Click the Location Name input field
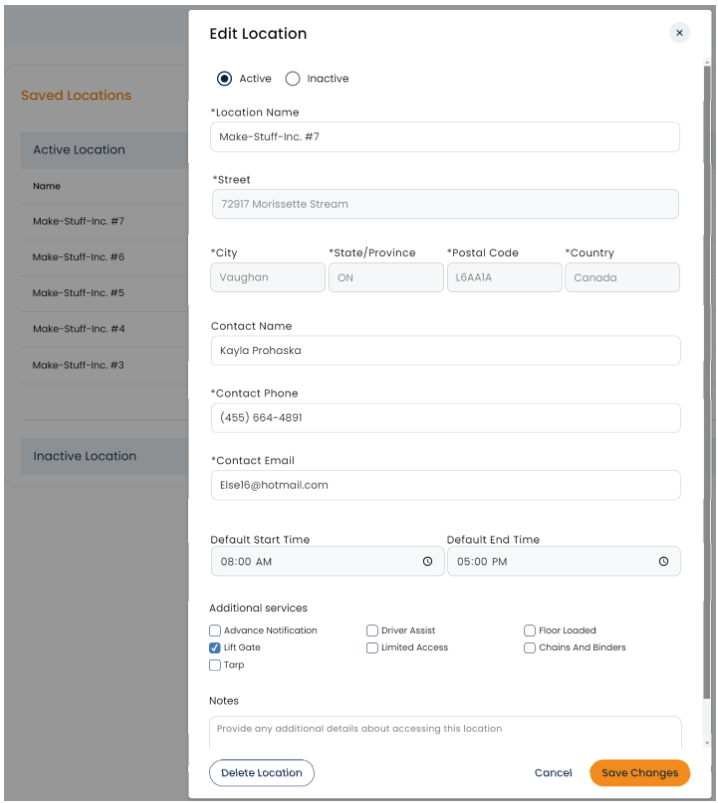This screenshot has width=718, height=803. (445, 137)
